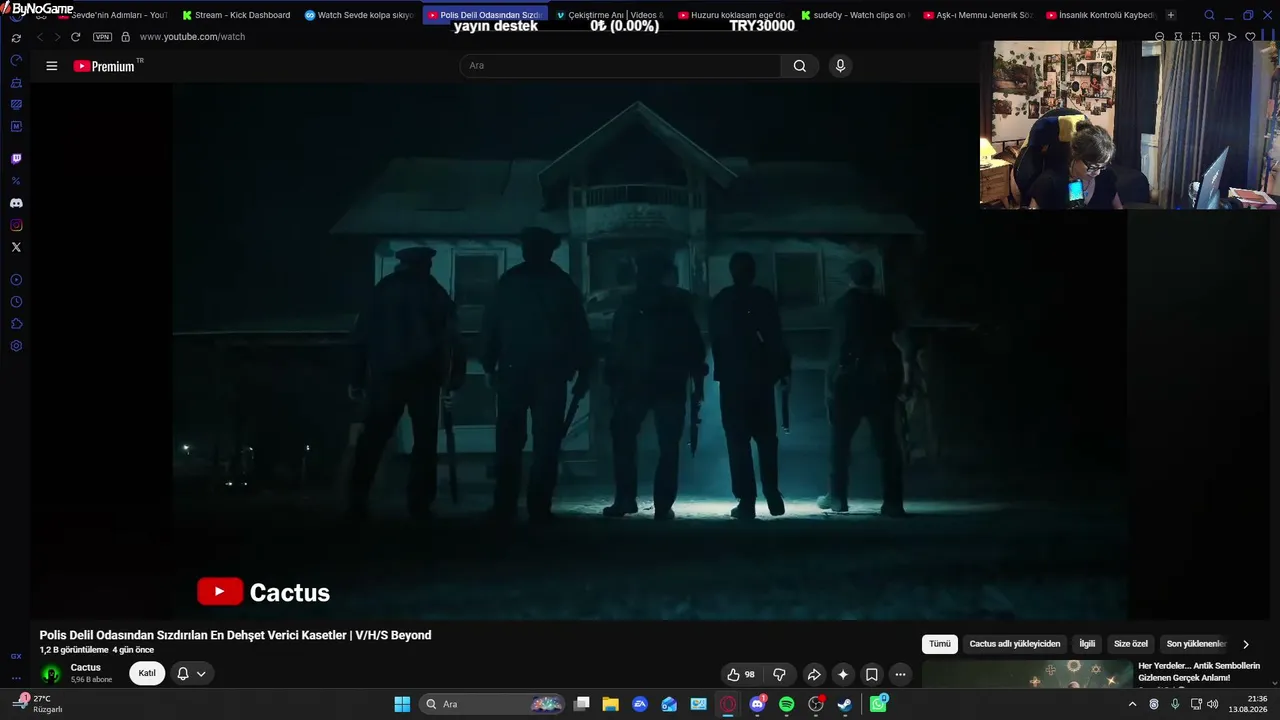The height and width of the screenshot is (720, 1280).
Task: Click the Cactus watermark in the video
Action: 264,592
